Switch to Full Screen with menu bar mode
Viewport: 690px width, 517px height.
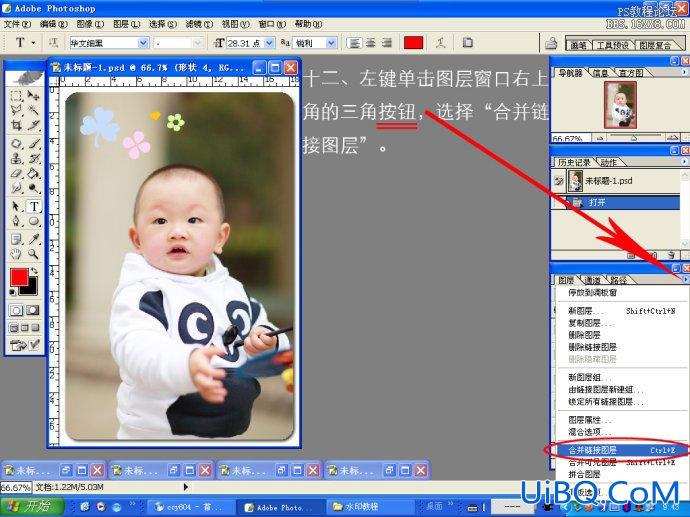click(25, 328)
